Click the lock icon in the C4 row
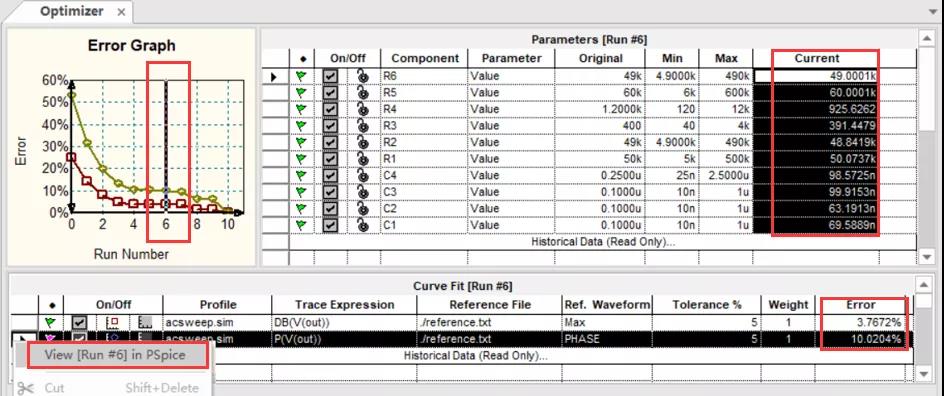Screen dimensions: 944x396 [x=361, y=175]
